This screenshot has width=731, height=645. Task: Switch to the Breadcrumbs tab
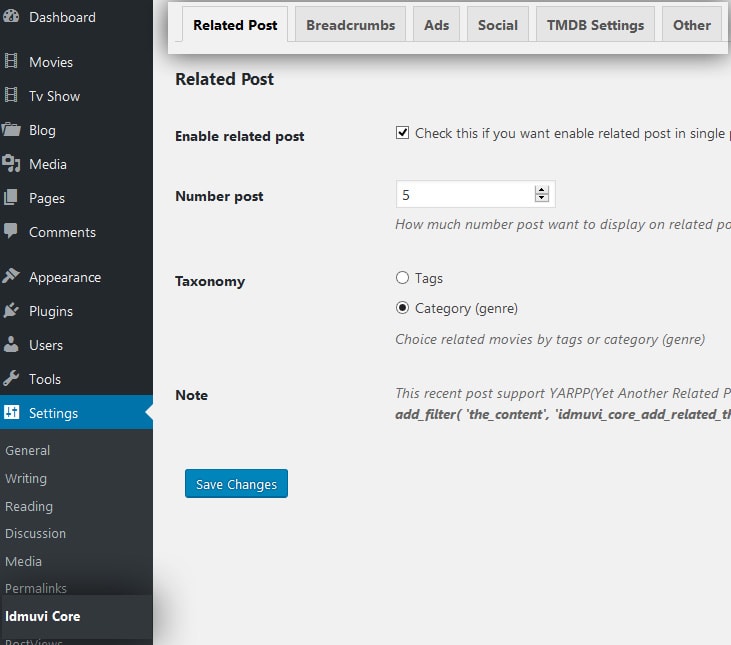point(350,25)
